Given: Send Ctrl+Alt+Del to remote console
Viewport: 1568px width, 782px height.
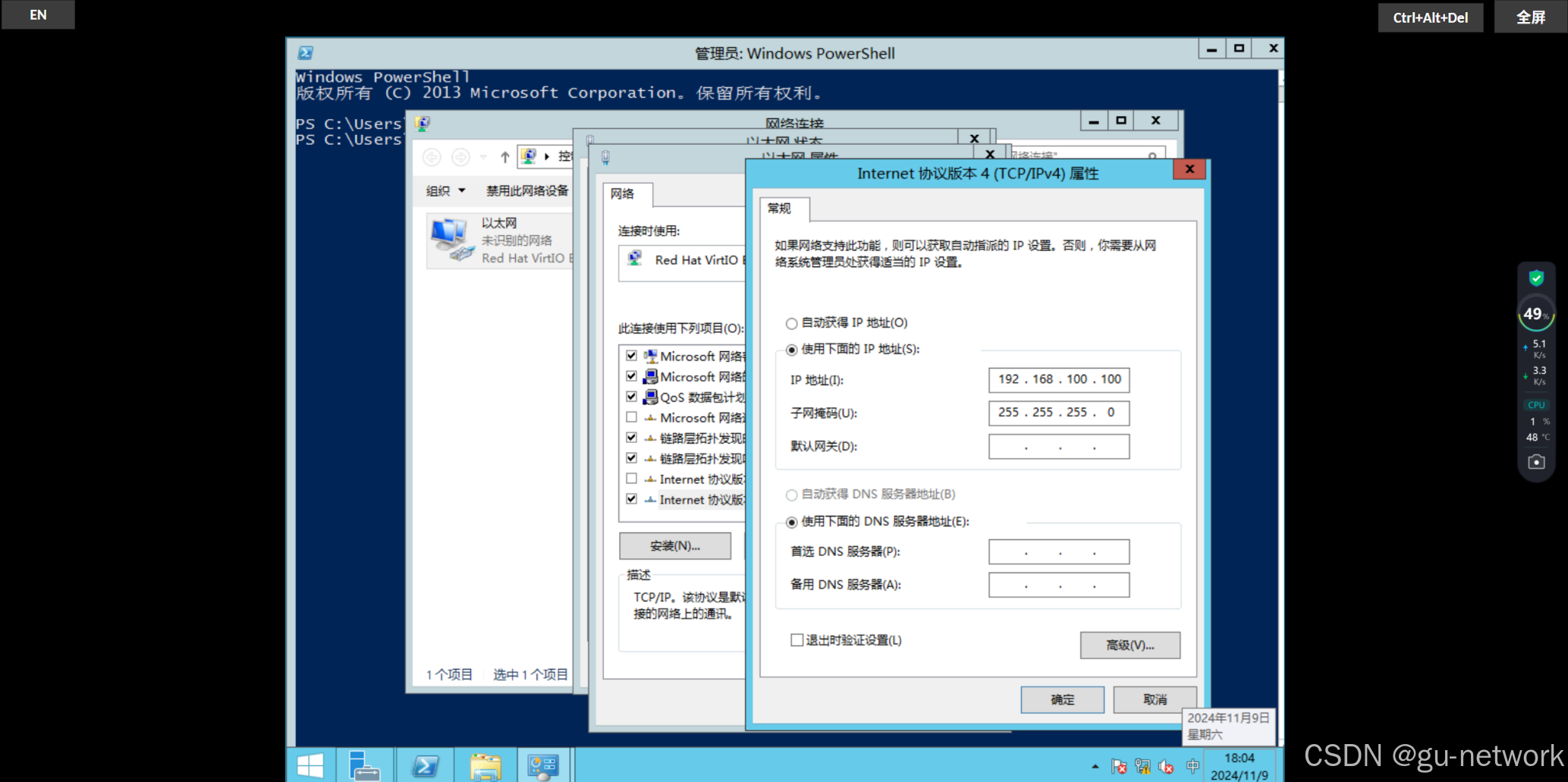Looking at the screenshot, I should (x=1430, y=17).
